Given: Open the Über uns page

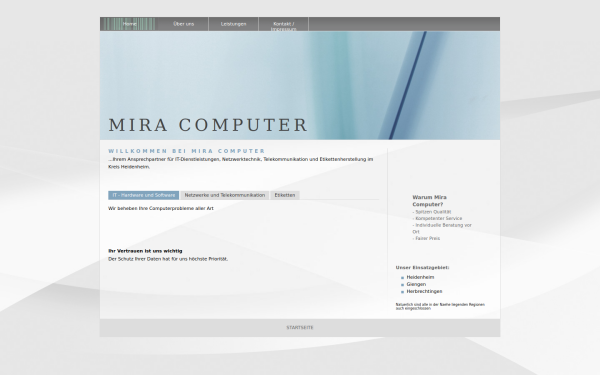Looking at the screenshot, I should click(x=183, y=24).
